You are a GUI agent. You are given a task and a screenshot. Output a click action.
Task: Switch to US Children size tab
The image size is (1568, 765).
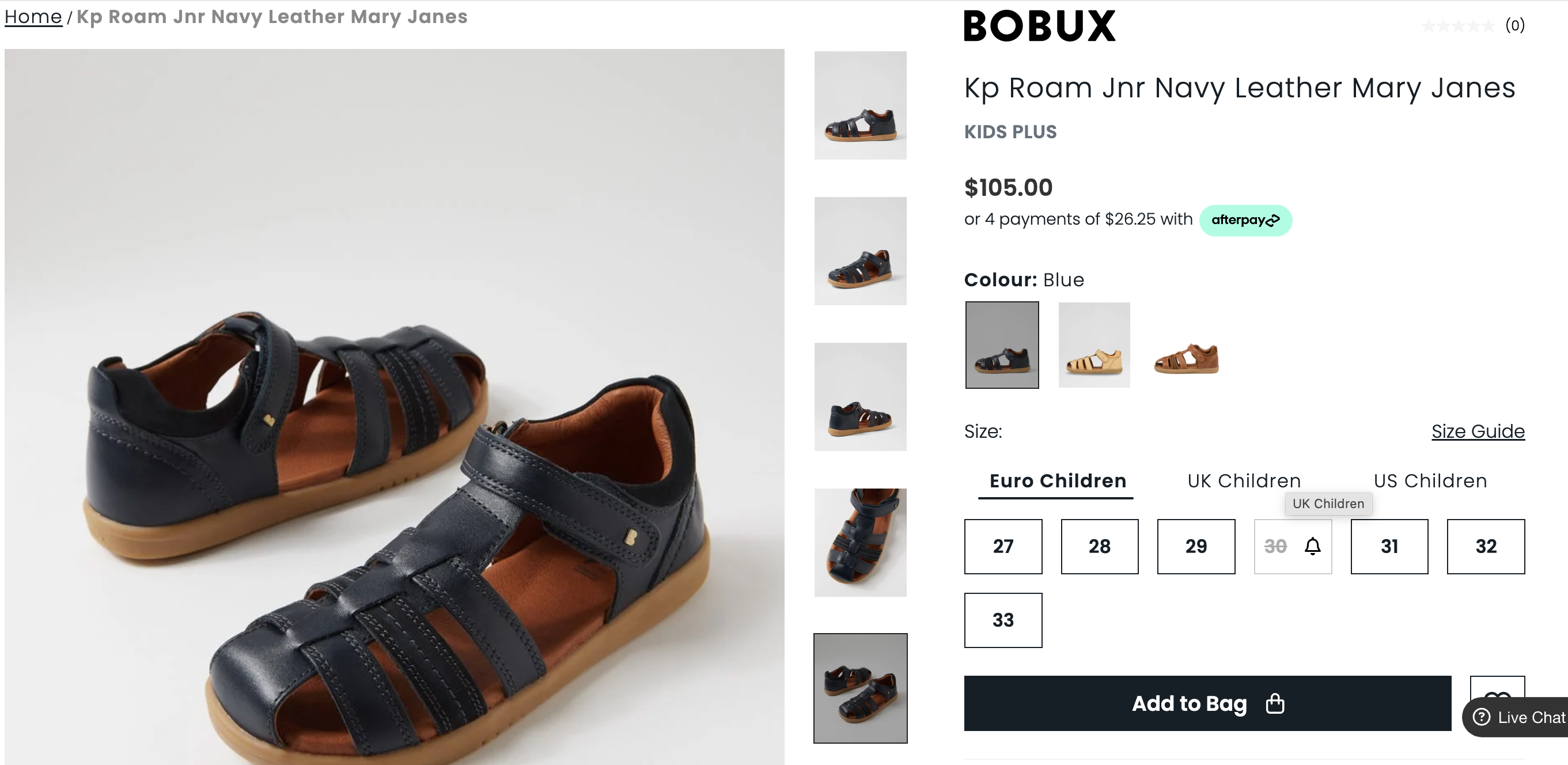click(1430, 481)
